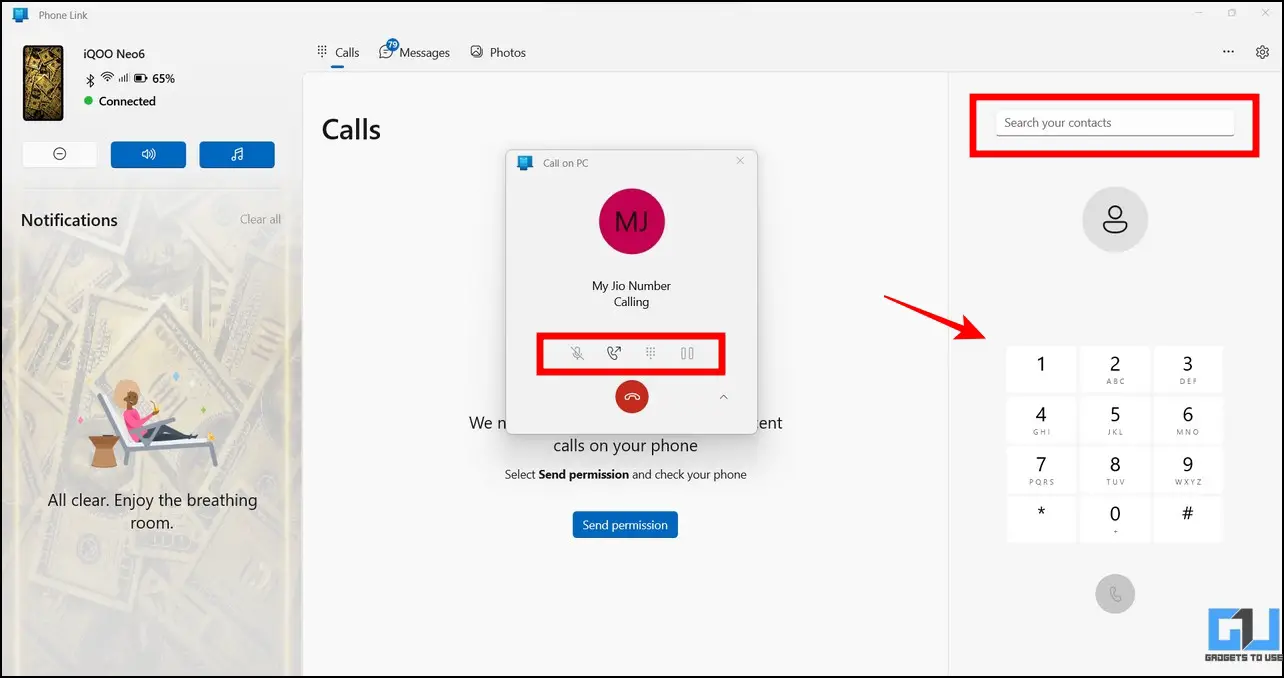Tap keypad key 3 DEF
The image size is (1284, 678).
[1188, 369]
